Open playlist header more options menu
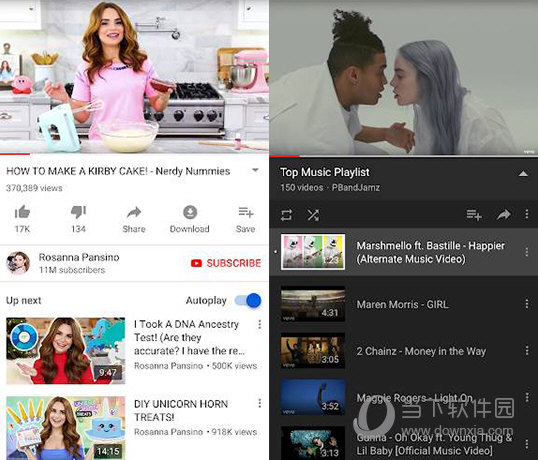The height and width of the screenshot is (460, 538). point(527,214)
